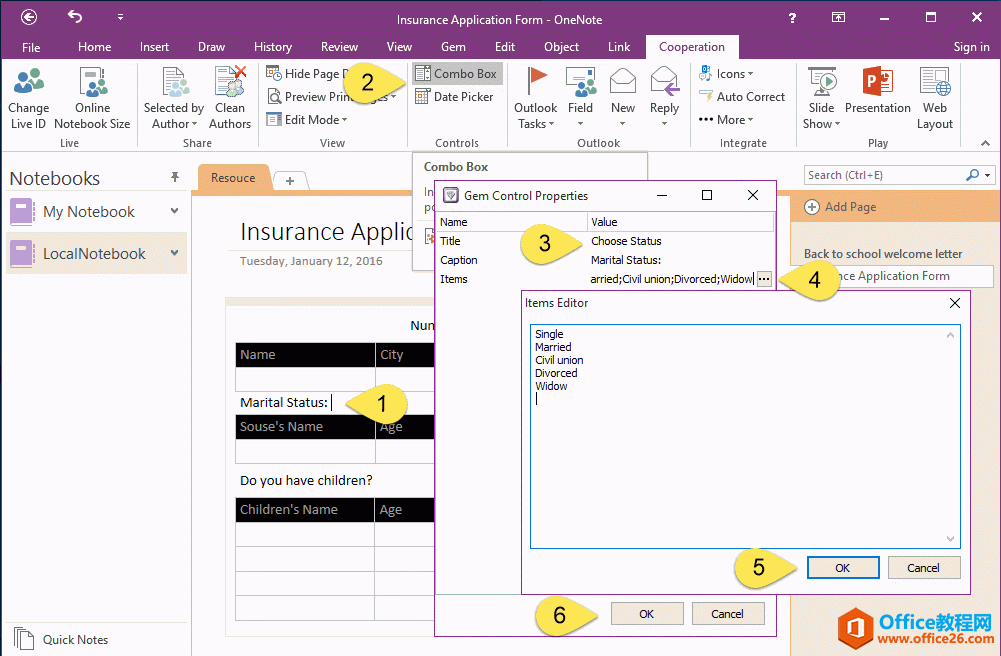Click OK in Items Editor dialog
The image size is (1001, 656).
[x=842, y=568]
